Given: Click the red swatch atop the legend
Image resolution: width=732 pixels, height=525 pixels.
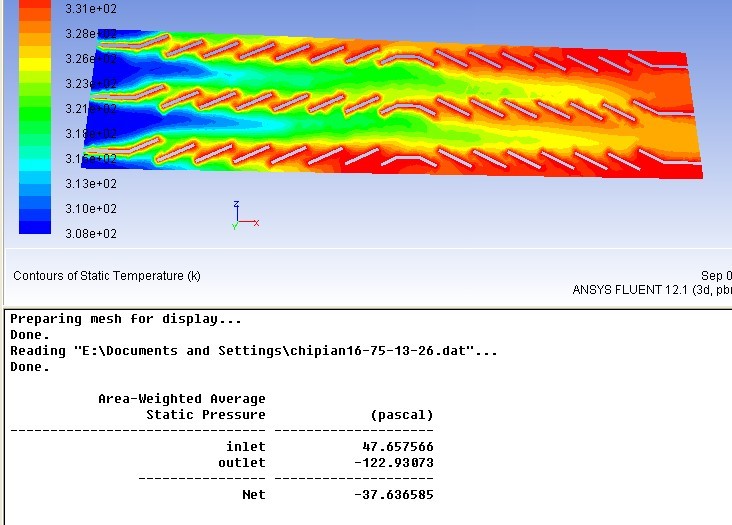Looking at the screenshot, I should (34, 7).
